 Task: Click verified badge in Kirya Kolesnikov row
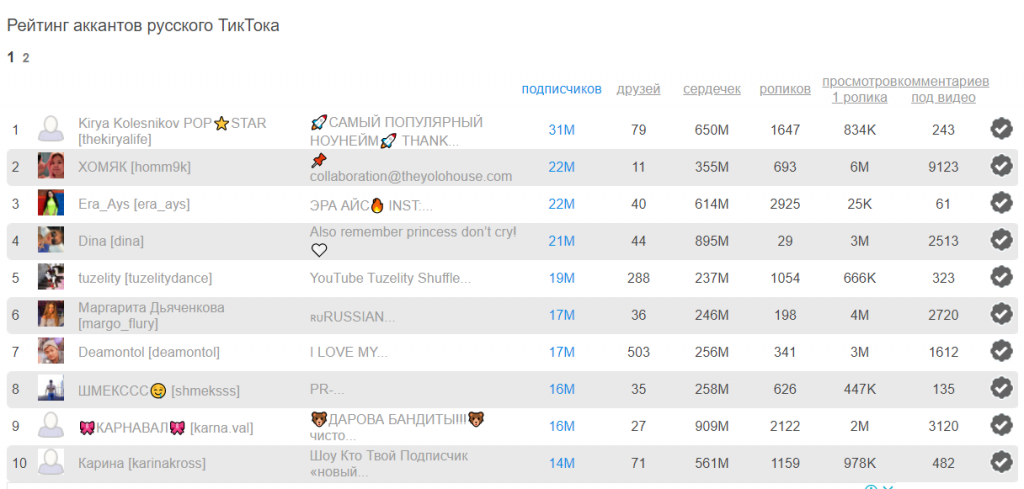pos(1001,129)
